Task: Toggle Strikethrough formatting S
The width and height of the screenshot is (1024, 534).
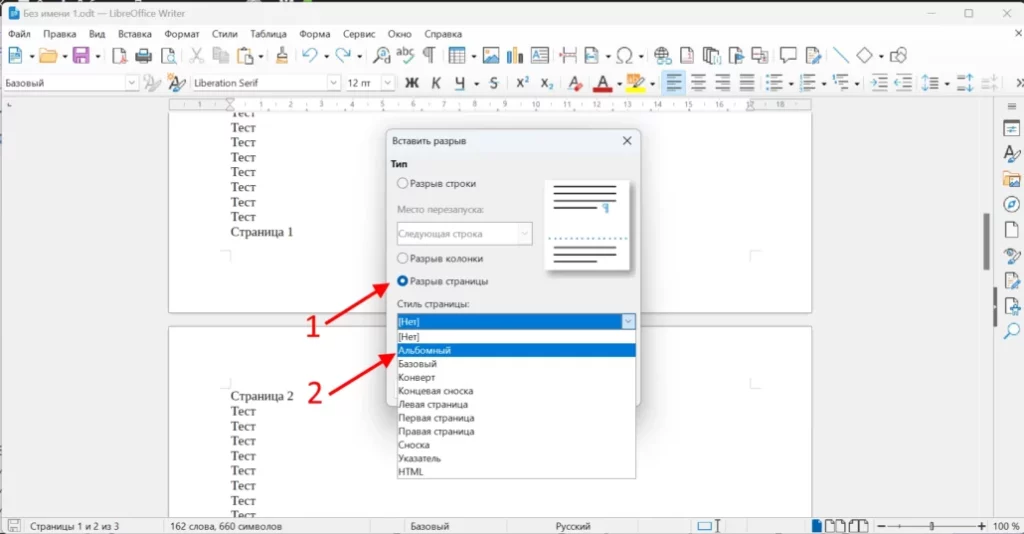Action: click(x=494, y=83)
